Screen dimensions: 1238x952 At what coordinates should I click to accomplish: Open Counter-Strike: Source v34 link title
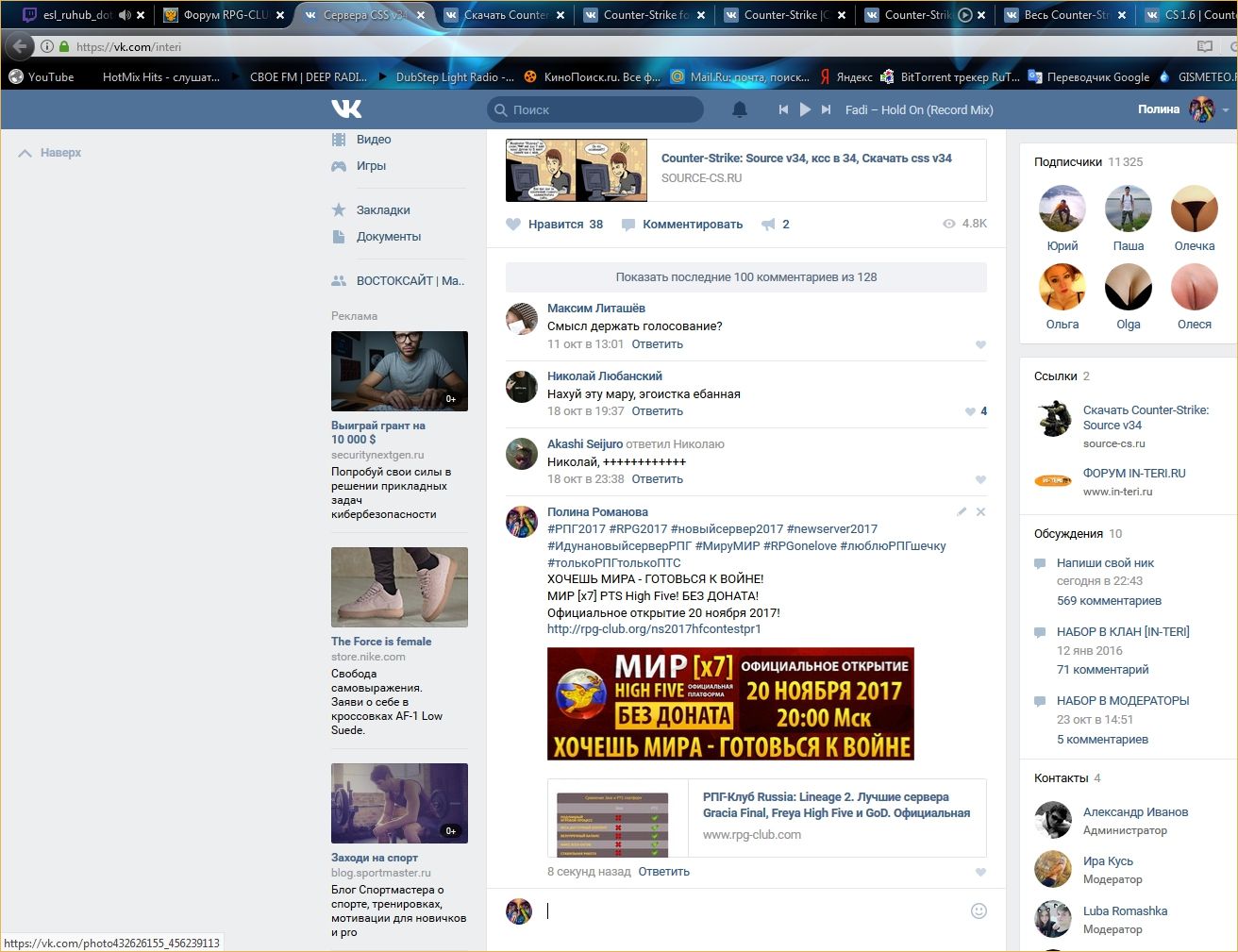pyautogui.click(x=806, y=158)
